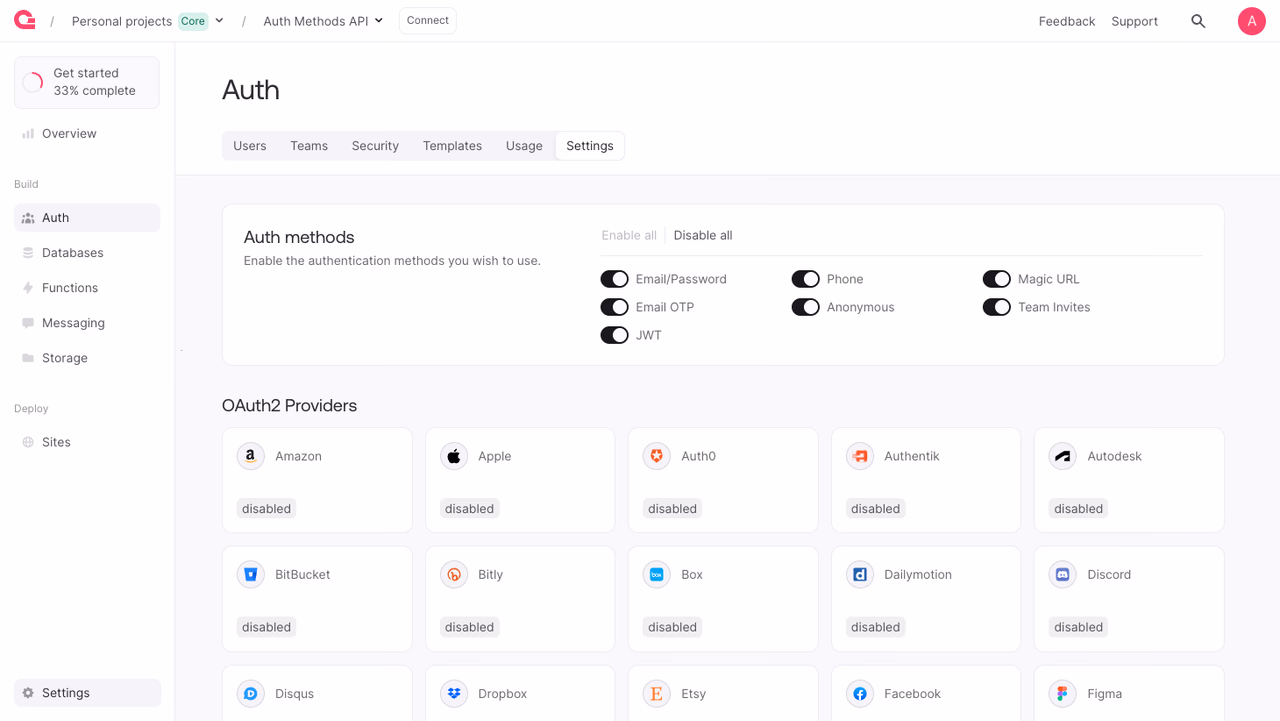Open the Teams tab
The height and width of the screenshot is (721, 1280).
[x=309, y=146]
